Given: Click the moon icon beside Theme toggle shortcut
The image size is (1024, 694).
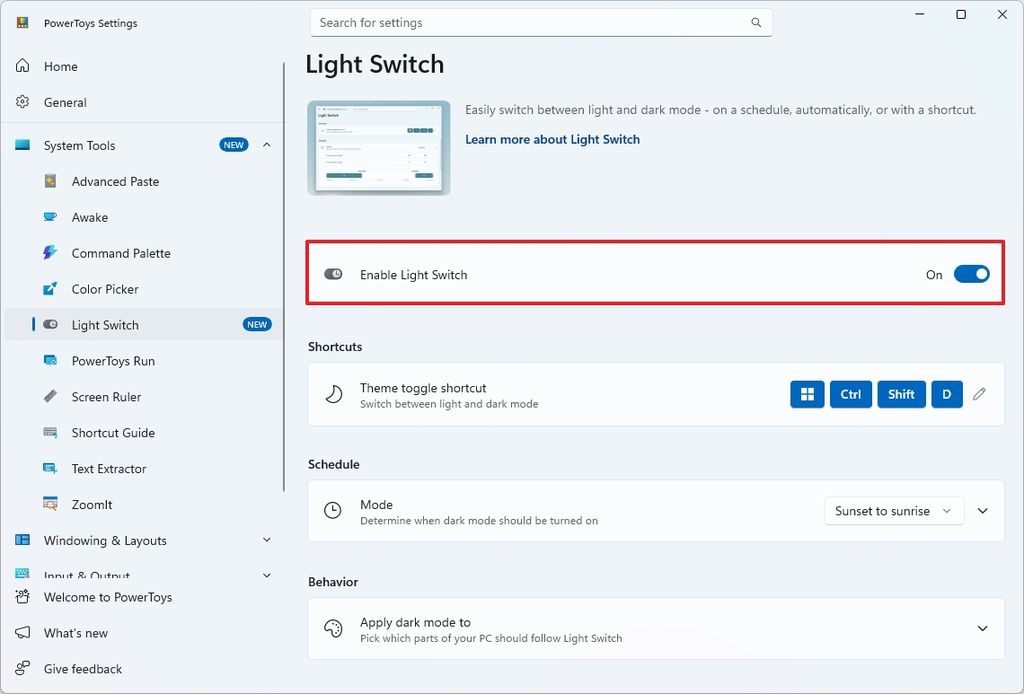Looking at the screenshot, I should click(x=333, y=394).
